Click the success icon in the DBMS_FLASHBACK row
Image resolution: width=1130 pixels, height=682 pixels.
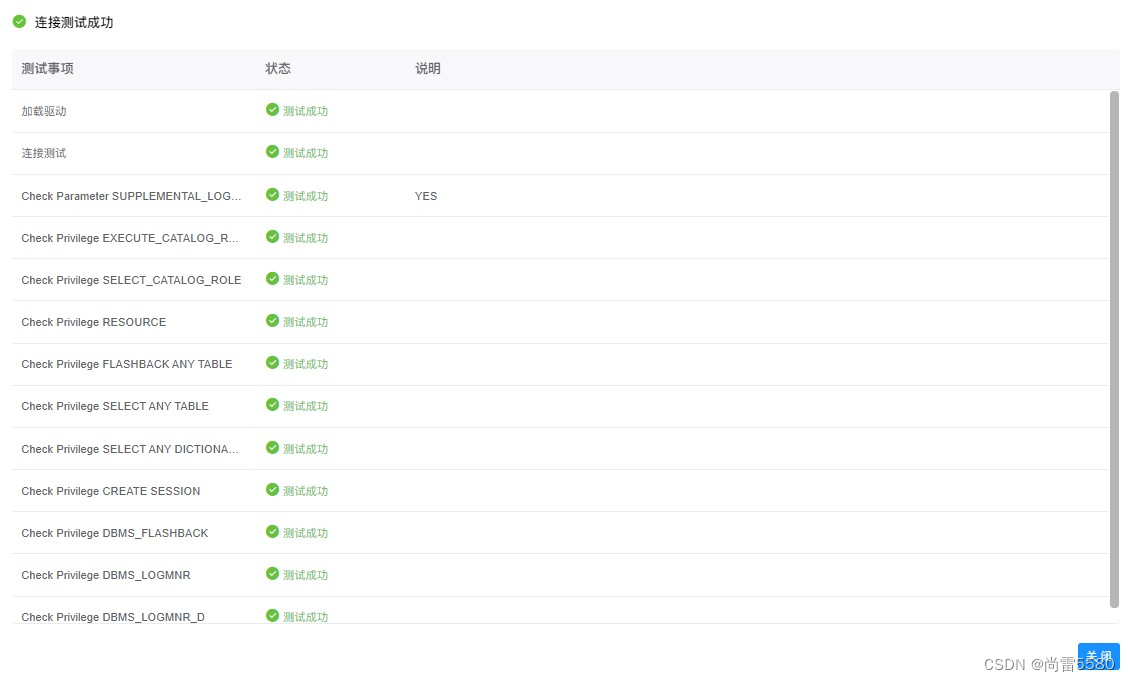point(272,531)
